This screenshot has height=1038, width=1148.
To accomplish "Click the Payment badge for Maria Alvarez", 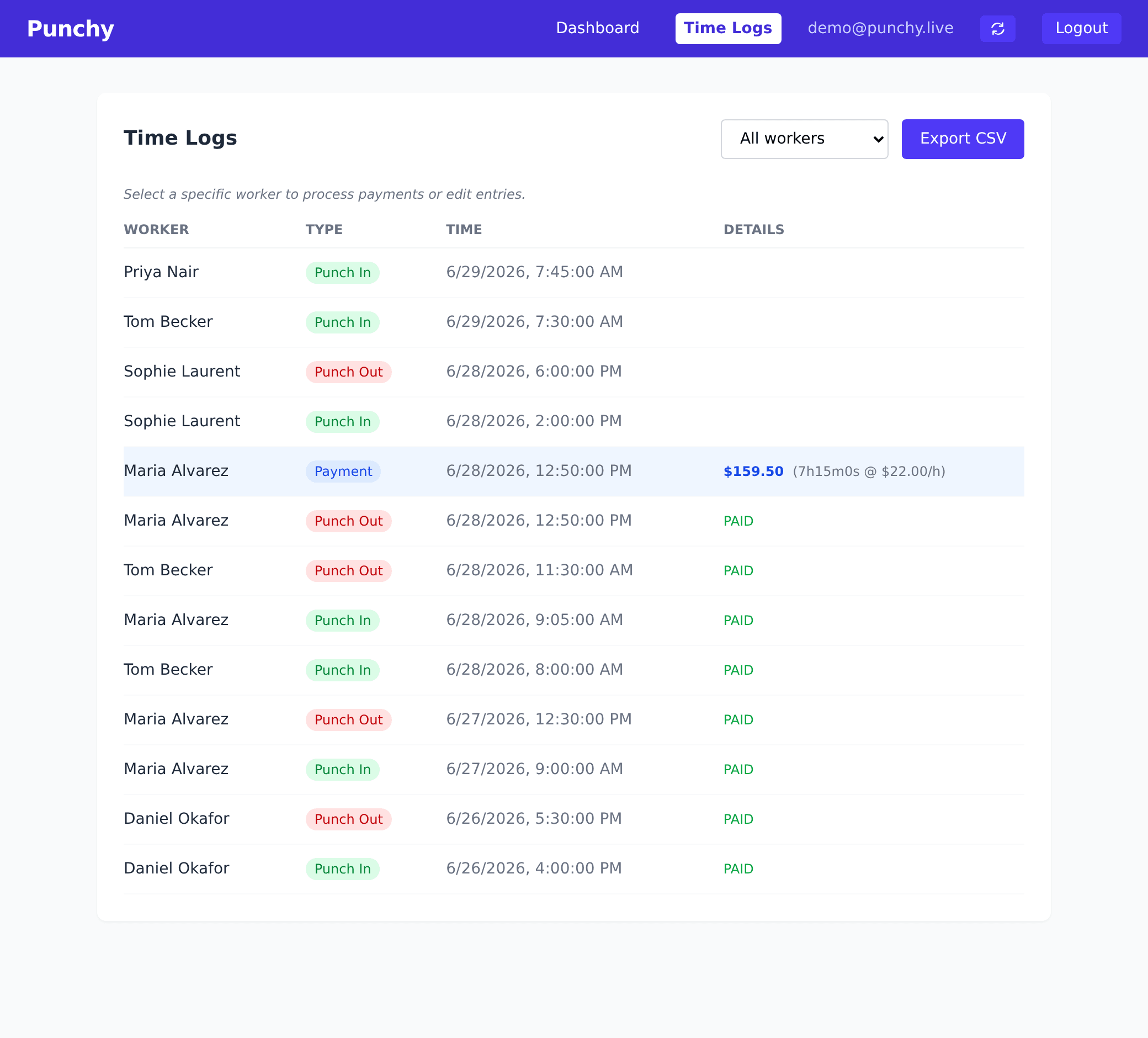I will (343, 471).
